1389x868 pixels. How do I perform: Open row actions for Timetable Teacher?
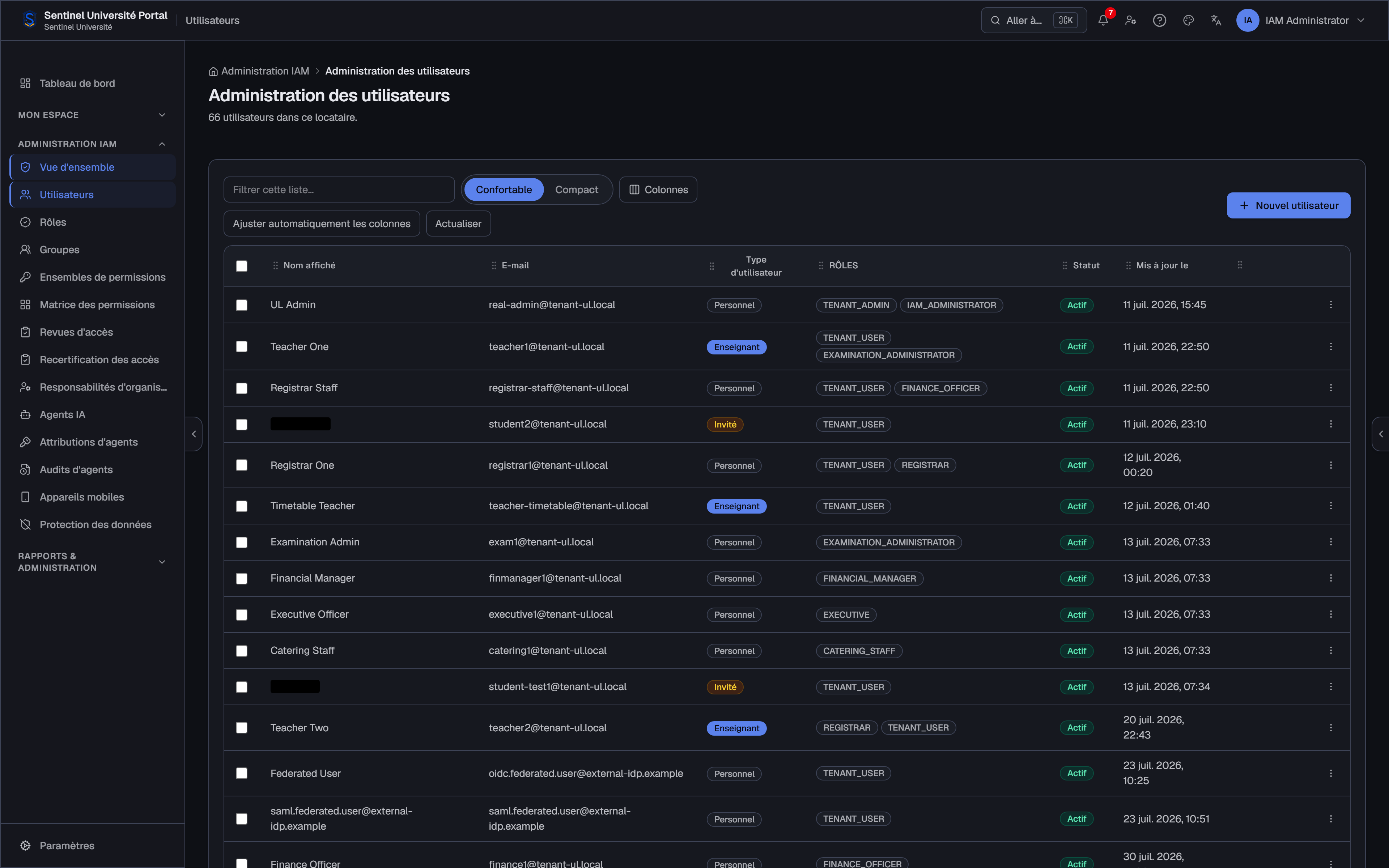(1330, 506)
